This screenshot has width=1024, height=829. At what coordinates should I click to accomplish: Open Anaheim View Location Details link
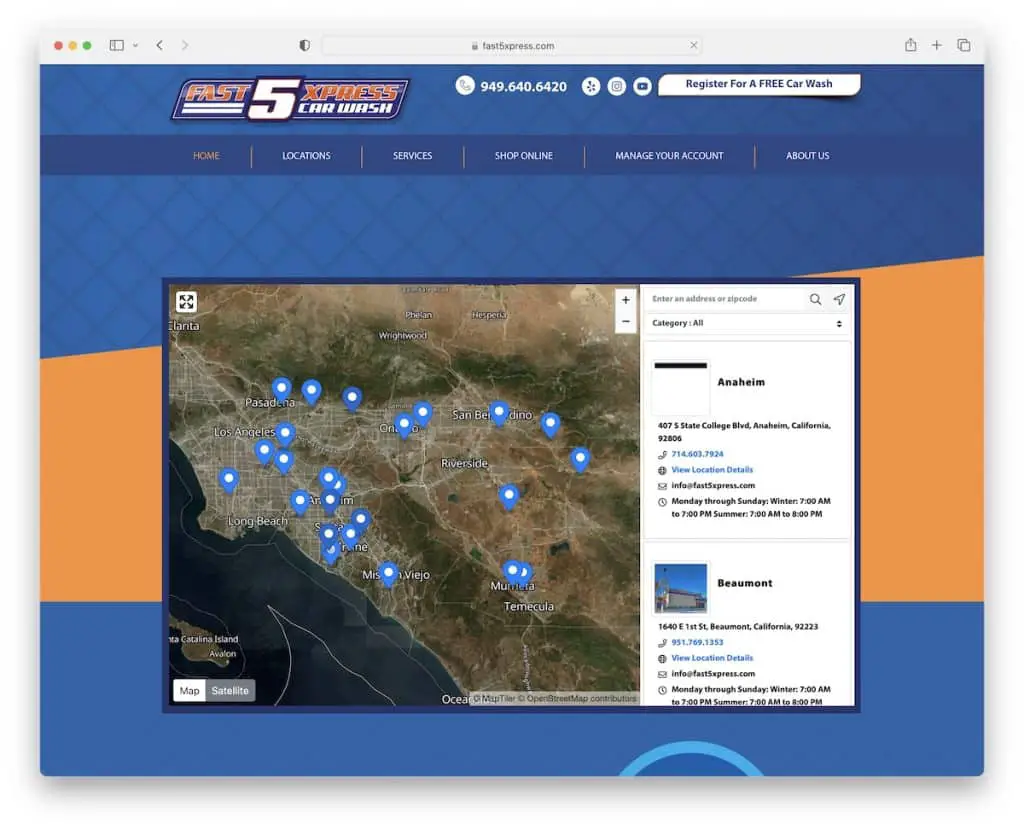[x=712, y=470]
